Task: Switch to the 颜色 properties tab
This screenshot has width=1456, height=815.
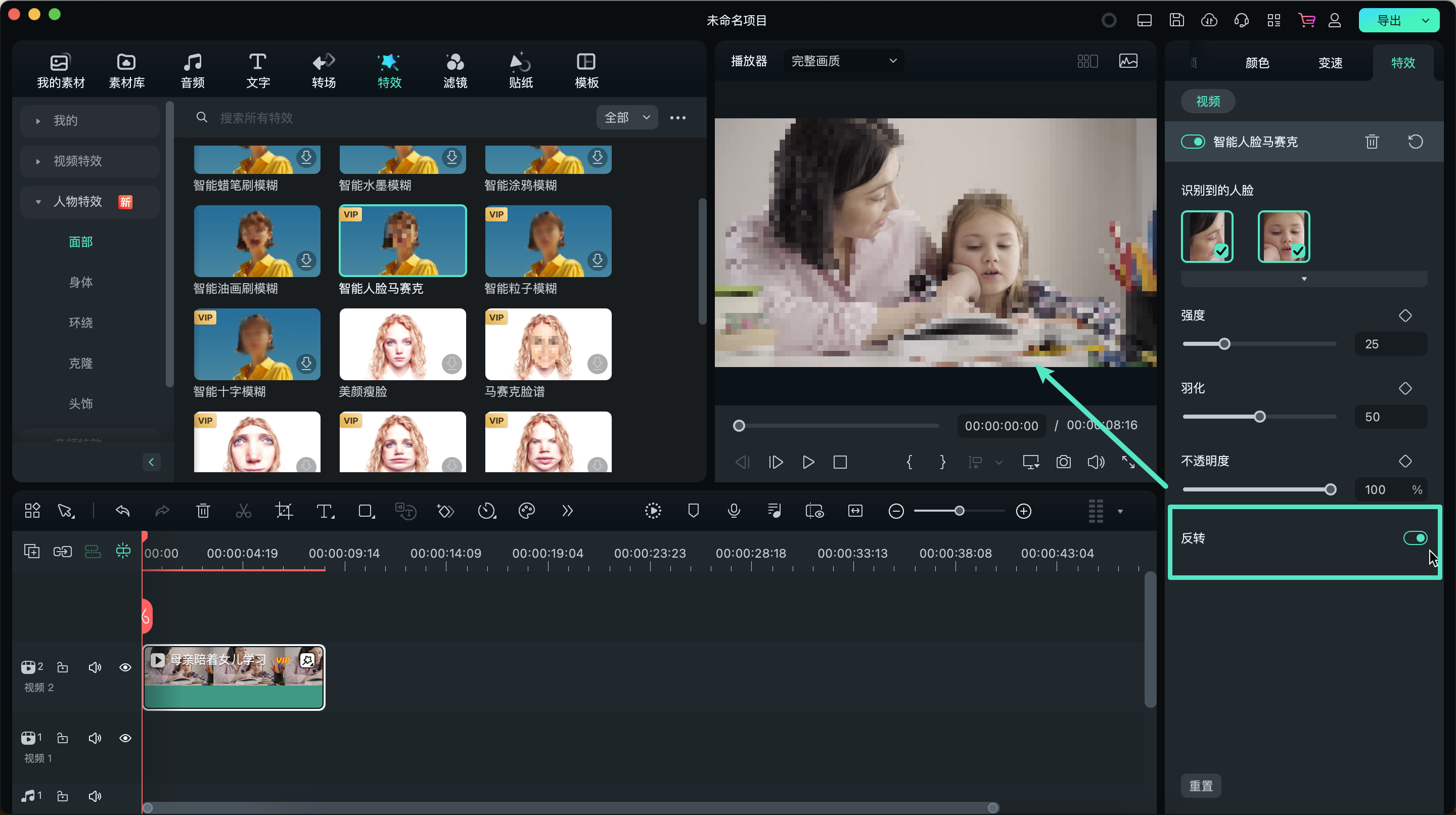Action: tap(1257, 63)
